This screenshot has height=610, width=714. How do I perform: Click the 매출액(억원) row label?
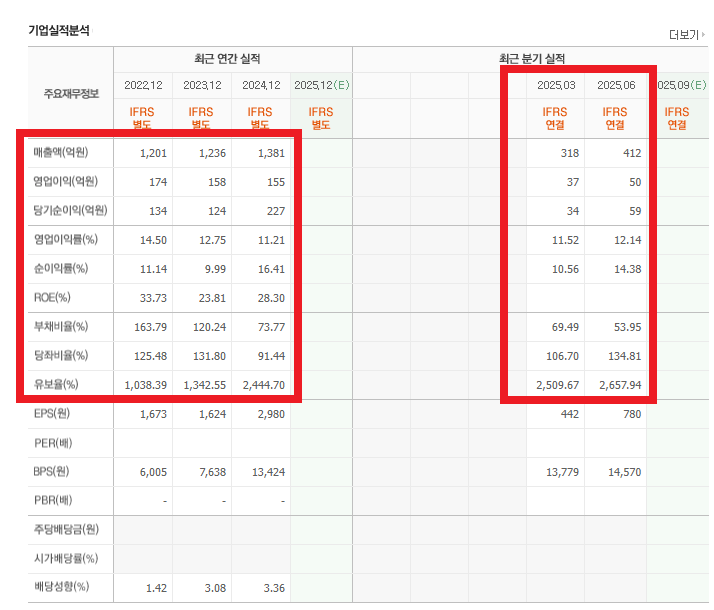click(61, 153)
